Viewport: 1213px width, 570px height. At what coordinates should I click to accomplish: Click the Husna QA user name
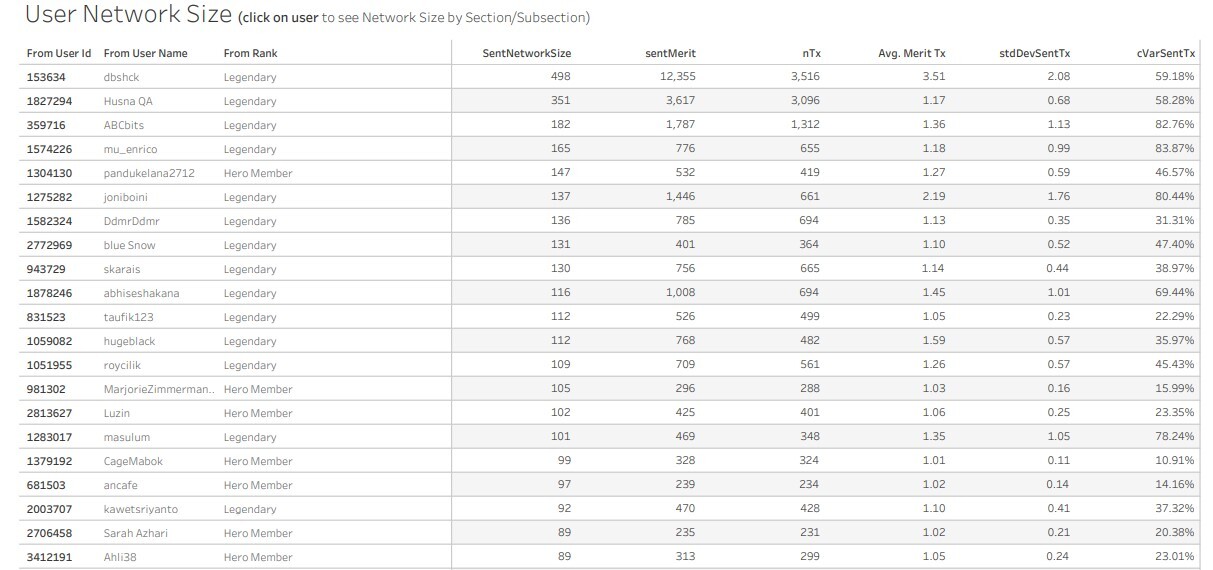click(128, 101)
